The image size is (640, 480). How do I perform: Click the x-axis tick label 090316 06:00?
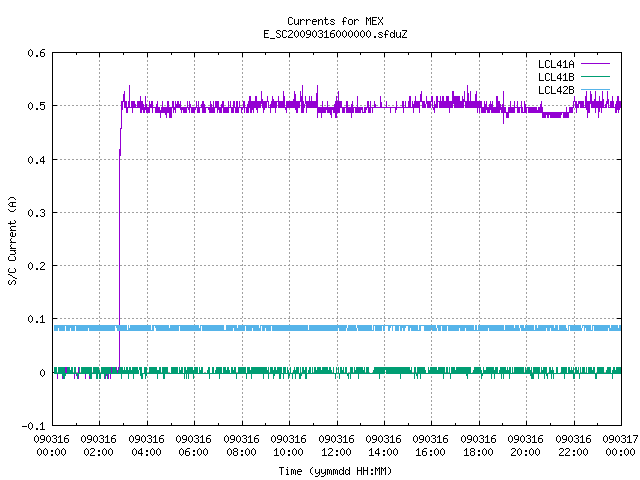193,446
